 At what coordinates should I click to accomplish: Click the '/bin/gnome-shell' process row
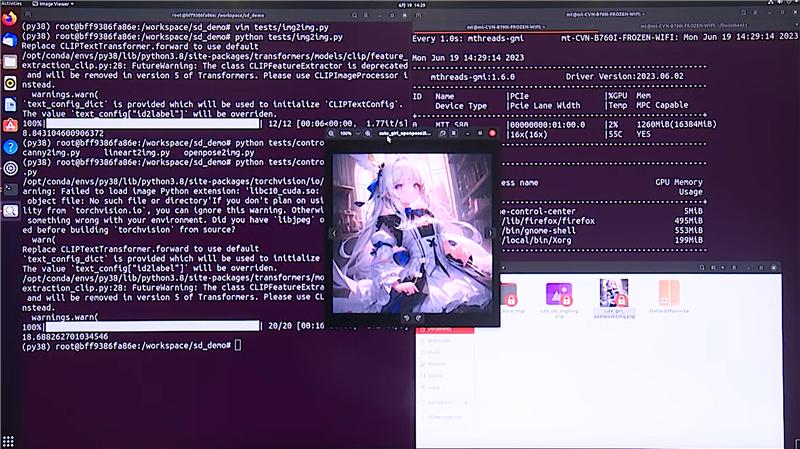539,231
